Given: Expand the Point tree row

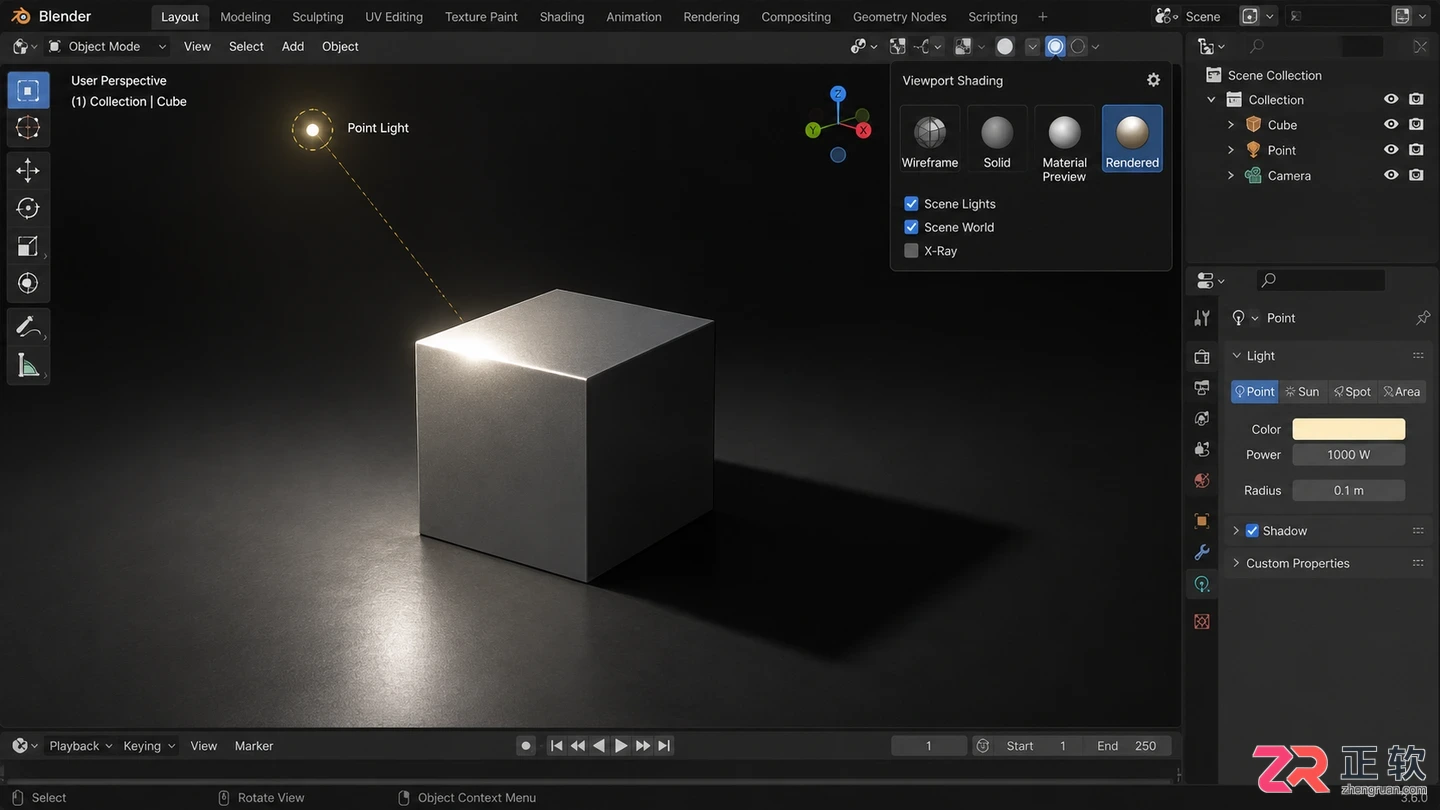Looking at the screenshot, I should 1231,150.
